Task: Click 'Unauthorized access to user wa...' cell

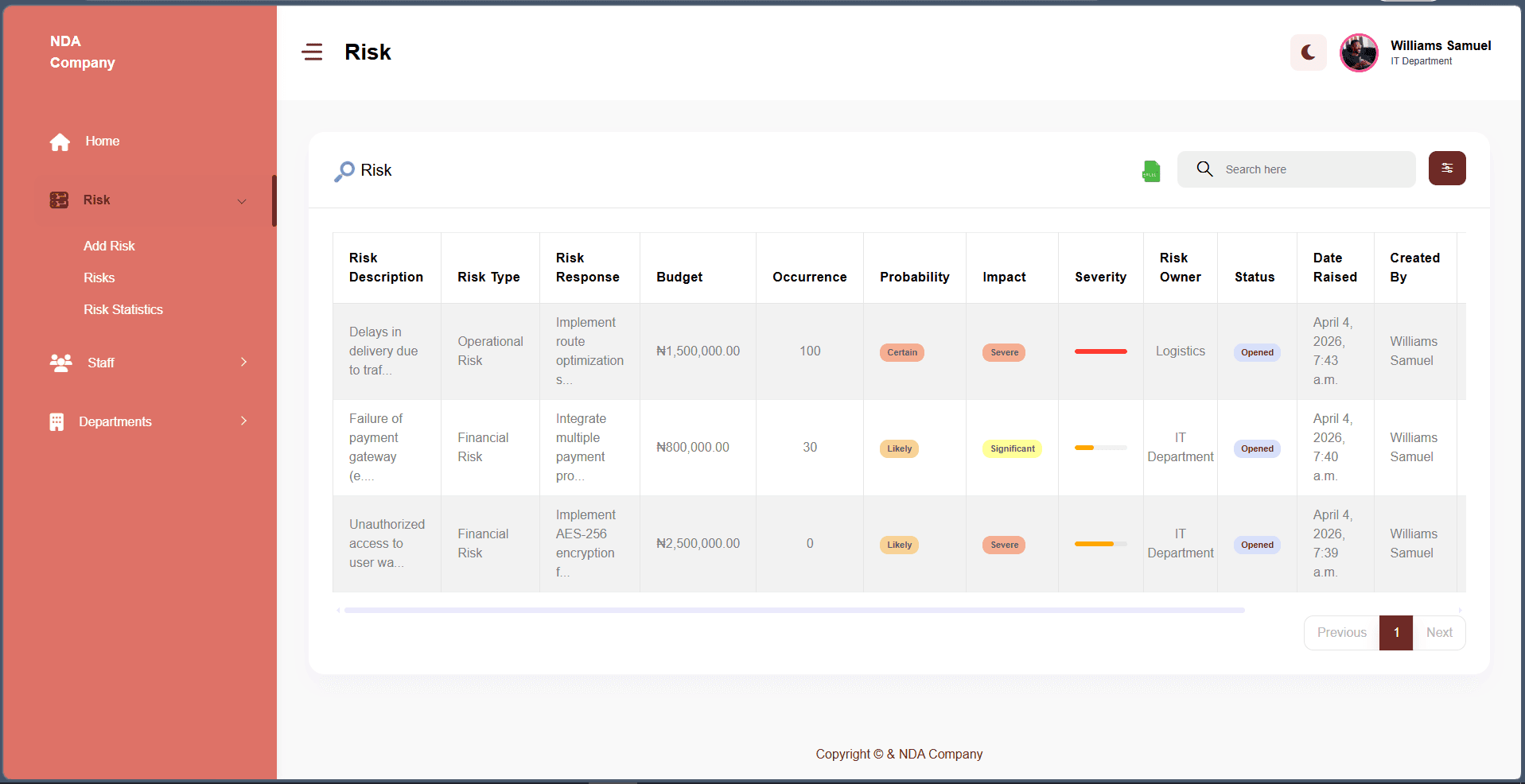Action: (x=387, y=543)
